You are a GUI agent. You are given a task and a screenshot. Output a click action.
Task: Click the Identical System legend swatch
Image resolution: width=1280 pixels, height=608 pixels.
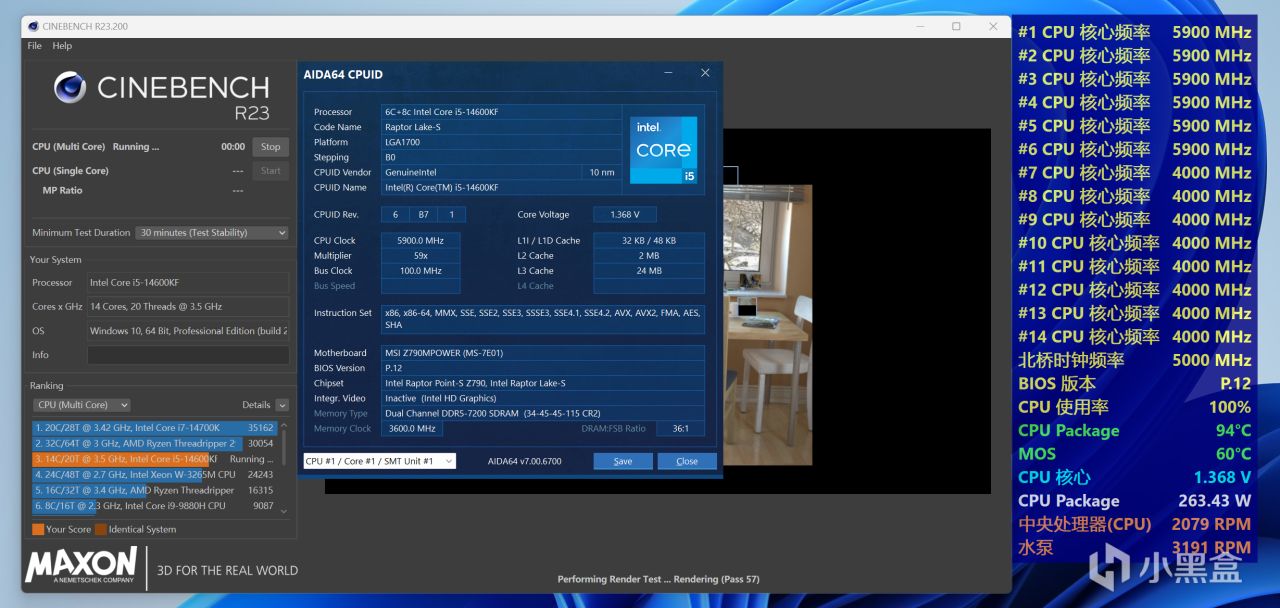(100, 529)
